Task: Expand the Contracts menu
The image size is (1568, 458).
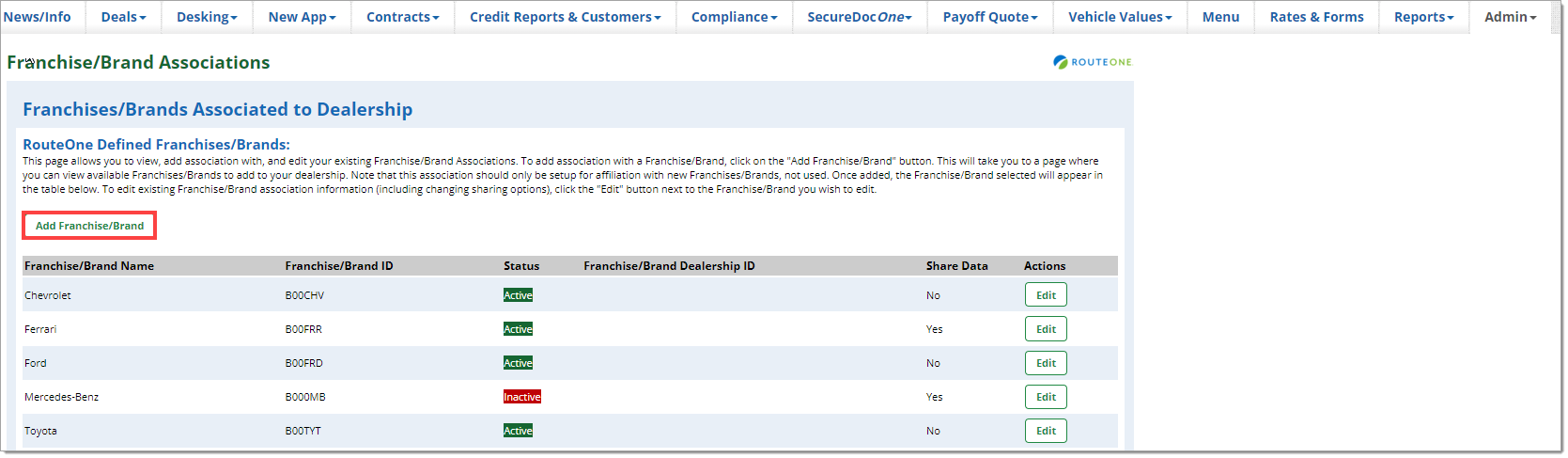Action: click(x=402, y=17)
